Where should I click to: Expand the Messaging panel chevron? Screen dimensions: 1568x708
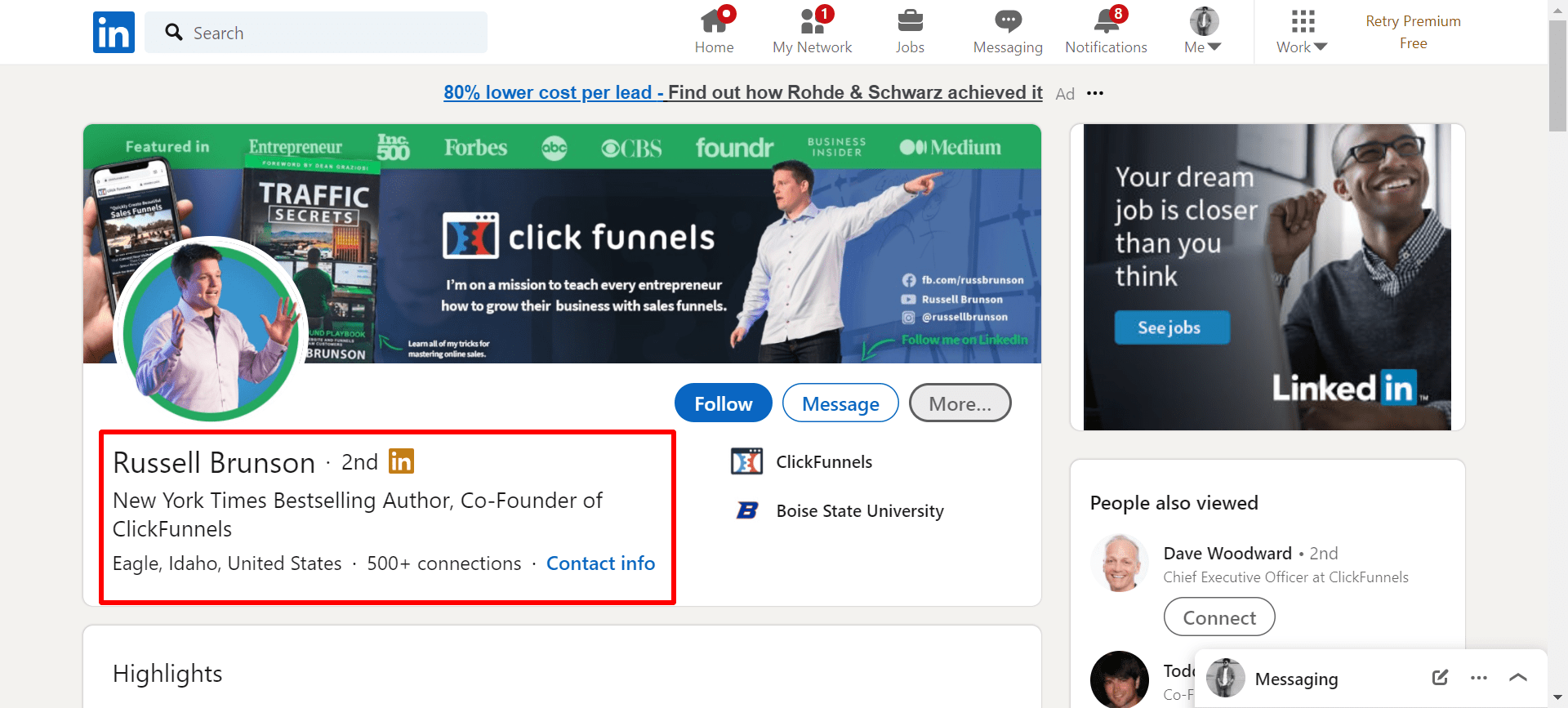pyautogui.click(x=1518, y=677)
